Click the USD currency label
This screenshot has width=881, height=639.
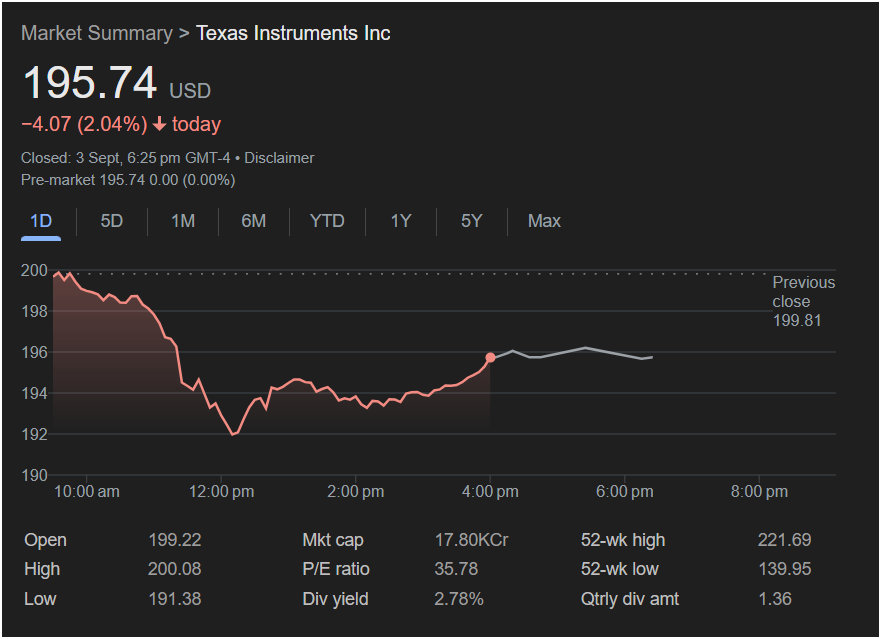click(190, 90)
